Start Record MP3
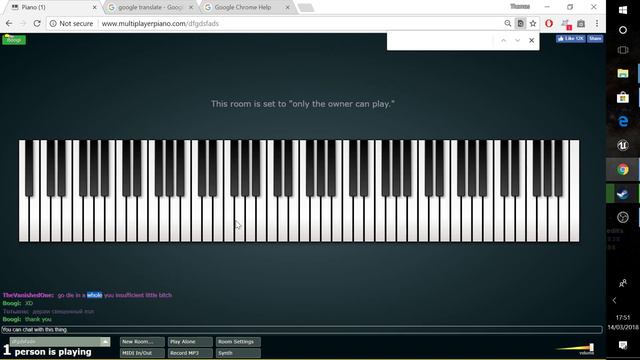The width and height of the screenshot is (640, 360). pos(190,353)
